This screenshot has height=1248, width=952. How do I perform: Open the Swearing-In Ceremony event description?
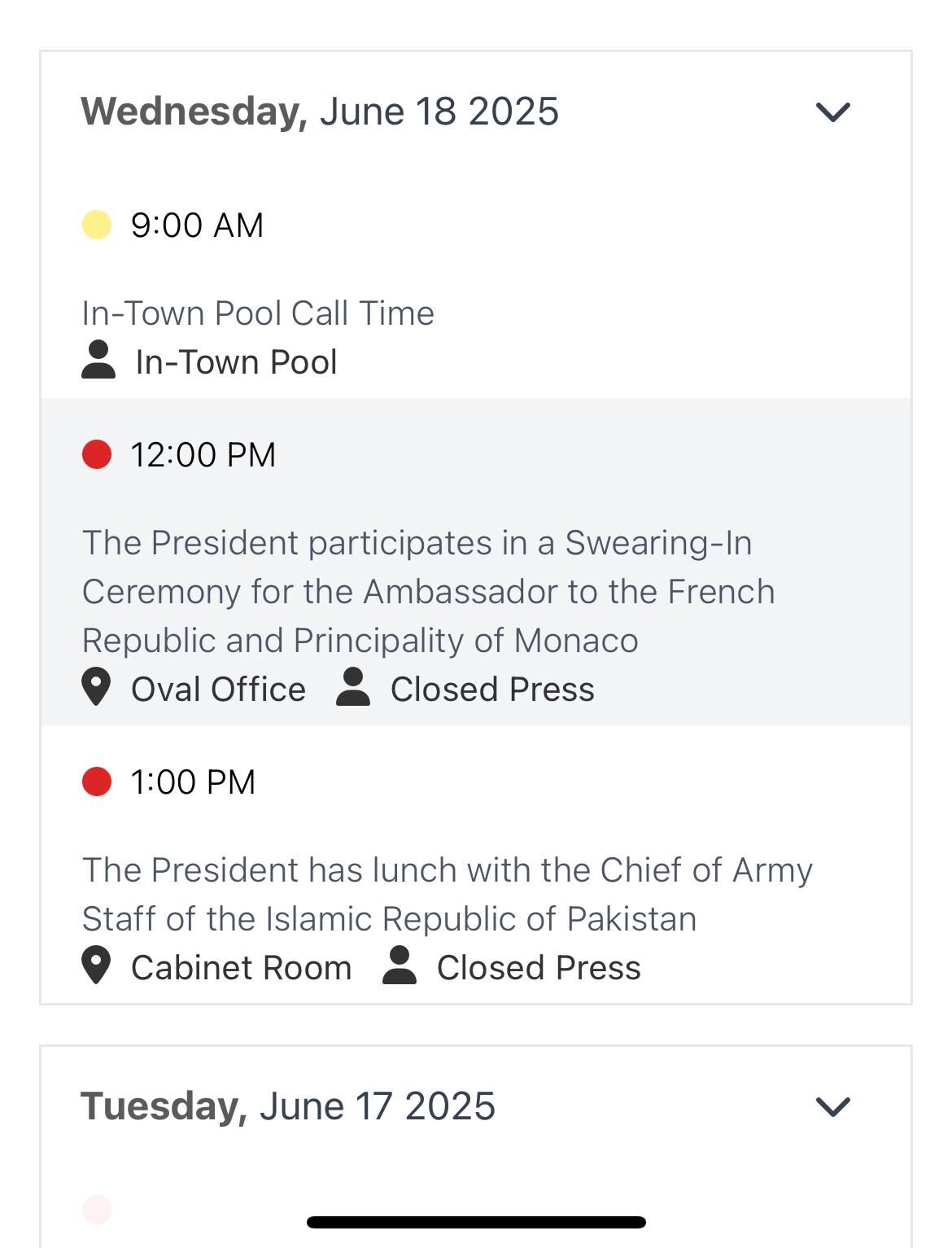428,592
